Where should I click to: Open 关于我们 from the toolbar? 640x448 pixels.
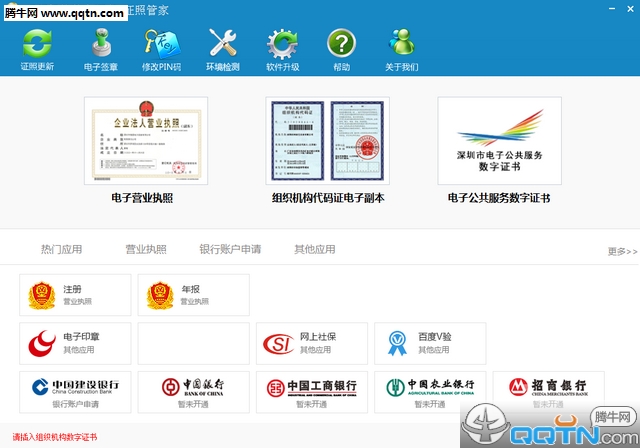[x=402, y=49]
